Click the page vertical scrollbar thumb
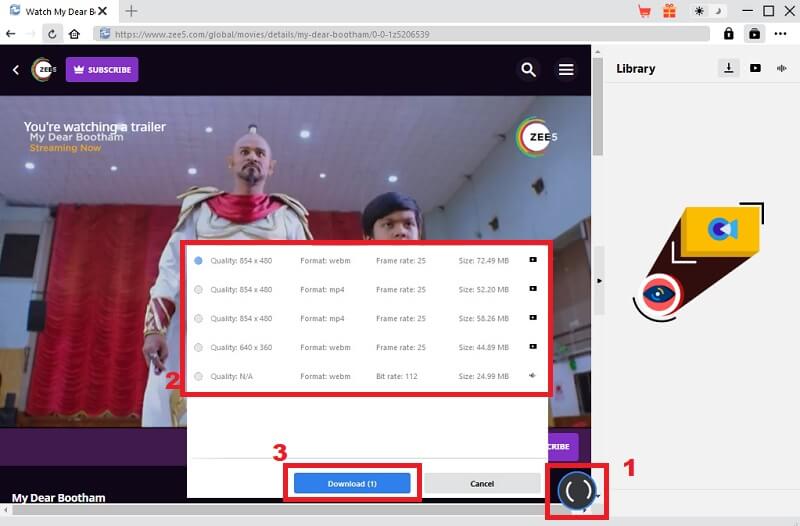The height and width of the screenshot is (526, 800). point(597,108)
